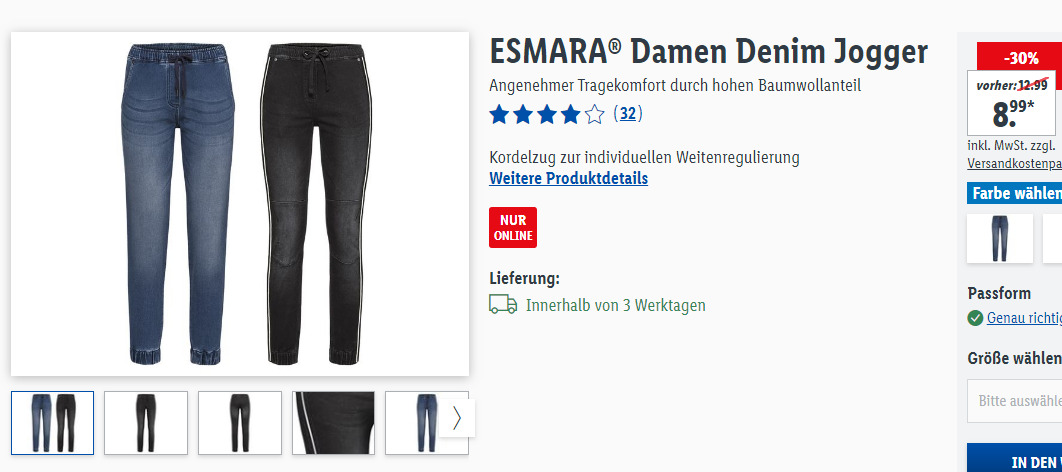Click the main product image of jeans
Screen dimensions: 1062x472
[x=240, y=204]
